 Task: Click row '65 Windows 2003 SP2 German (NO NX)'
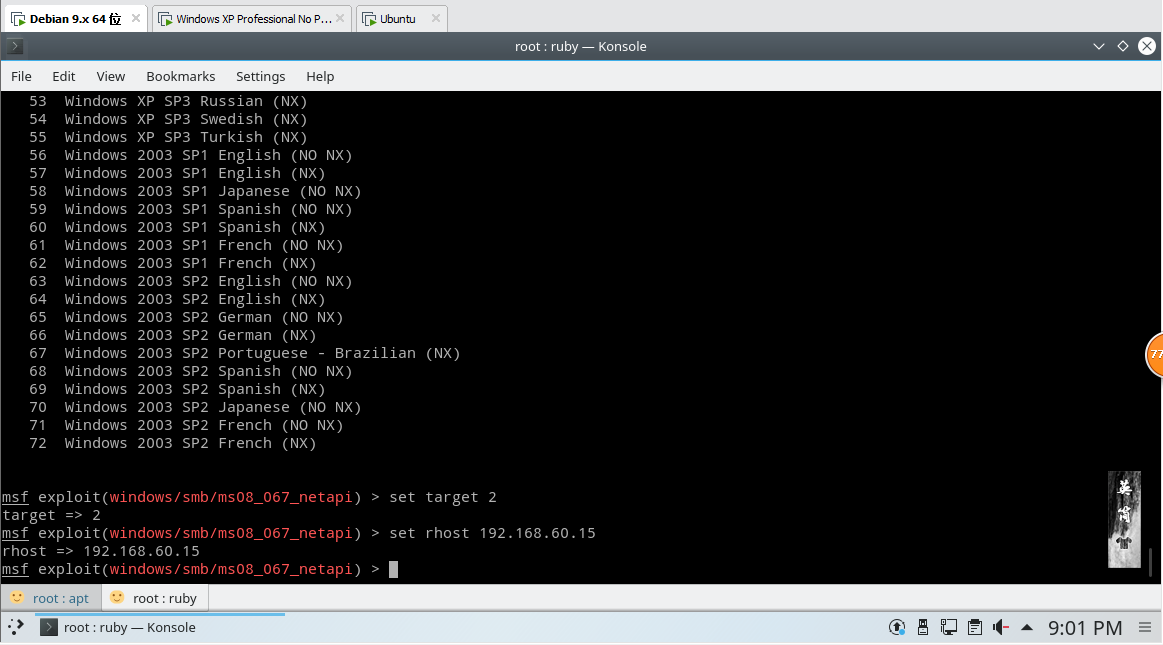(x=186, y=317)
